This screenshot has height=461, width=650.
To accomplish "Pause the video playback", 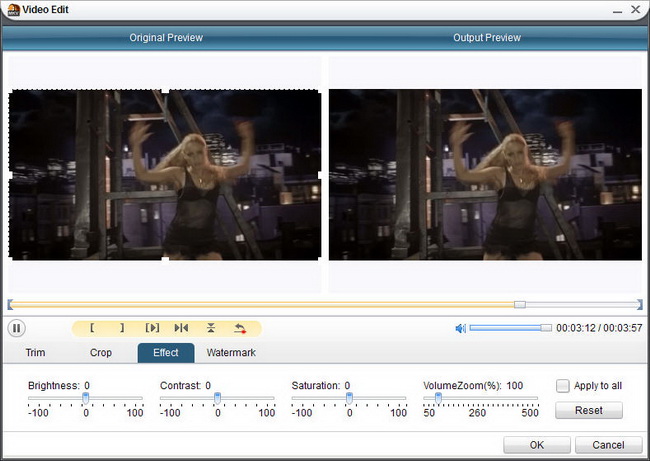I will coord(17,328).
